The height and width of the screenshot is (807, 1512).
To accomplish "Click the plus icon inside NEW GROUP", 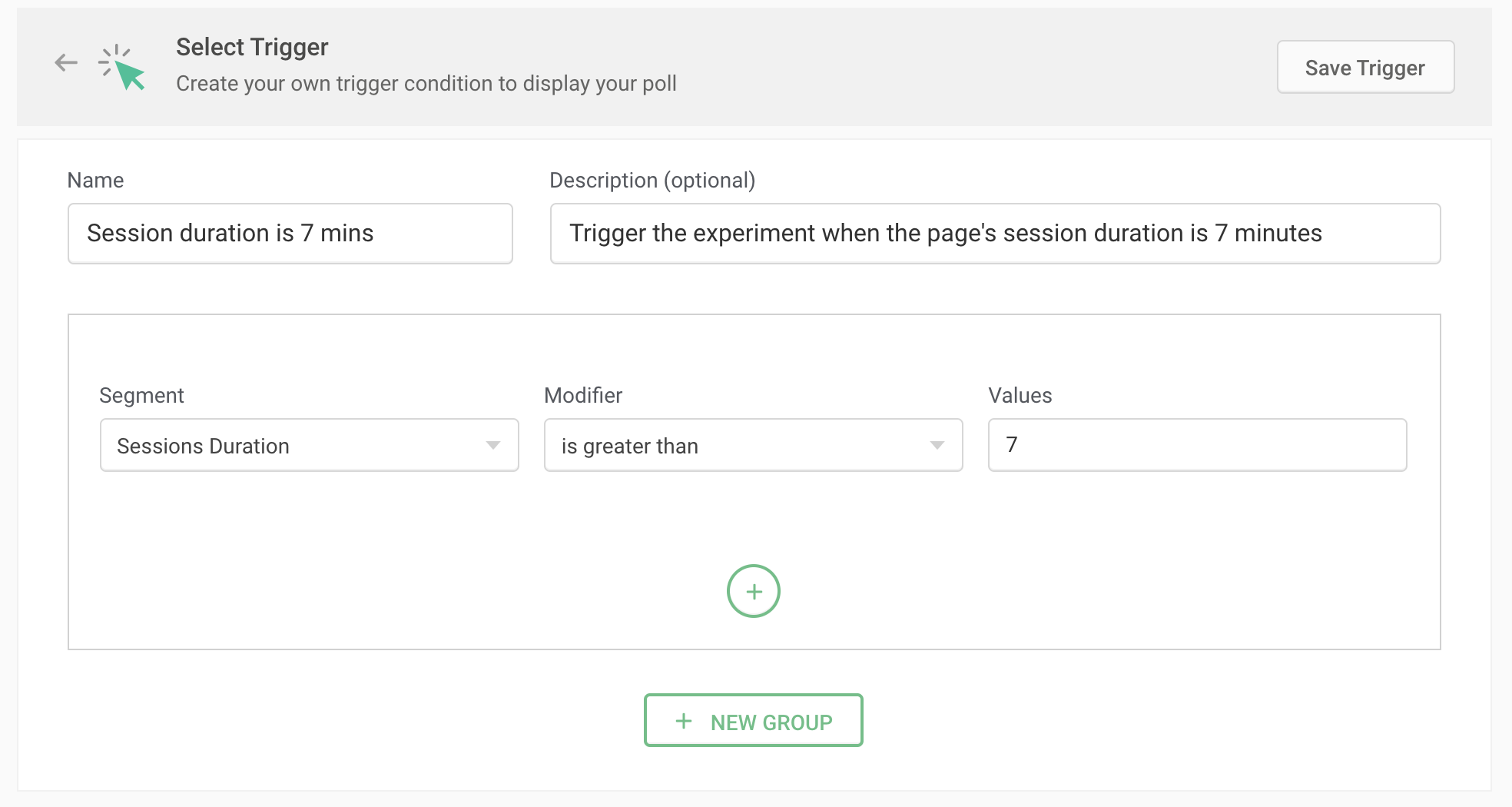I will coord(684,721).
